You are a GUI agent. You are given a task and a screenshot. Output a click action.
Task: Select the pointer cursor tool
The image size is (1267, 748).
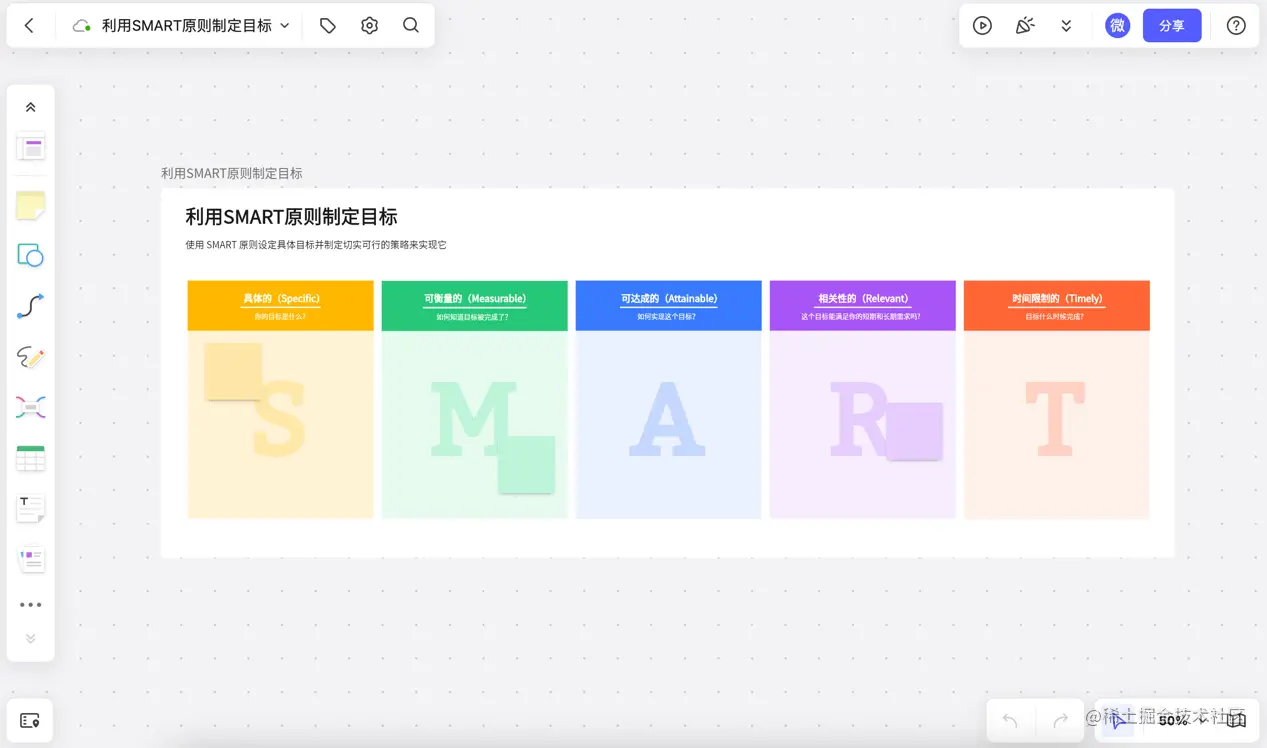[x=1118, y=720]
